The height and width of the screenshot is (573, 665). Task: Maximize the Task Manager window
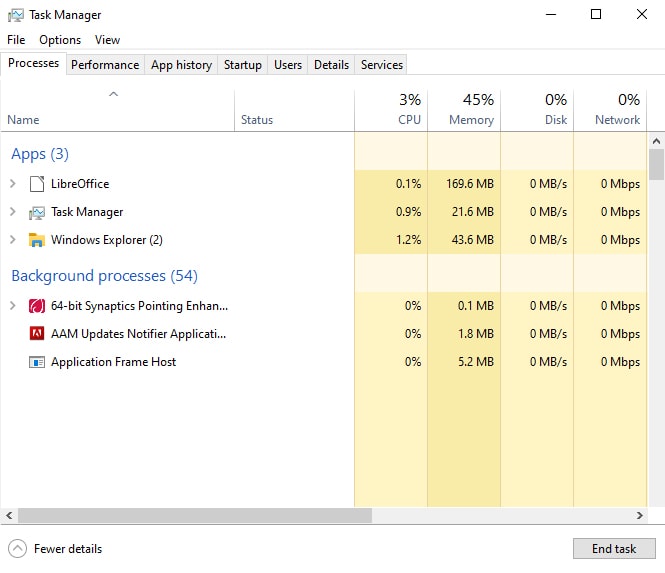(596, 14)
